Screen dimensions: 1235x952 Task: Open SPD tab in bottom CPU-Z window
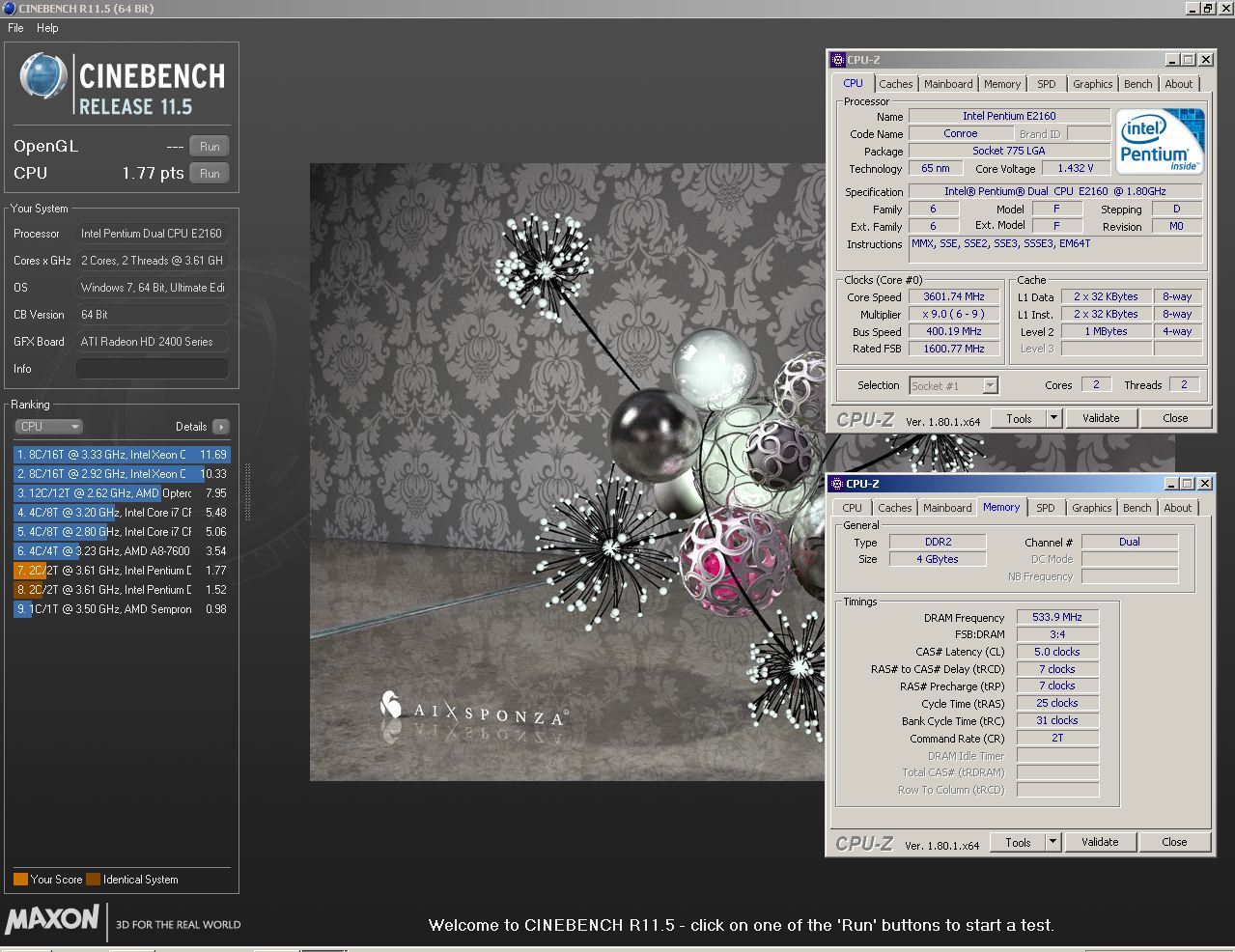(x=1046, y=508)
